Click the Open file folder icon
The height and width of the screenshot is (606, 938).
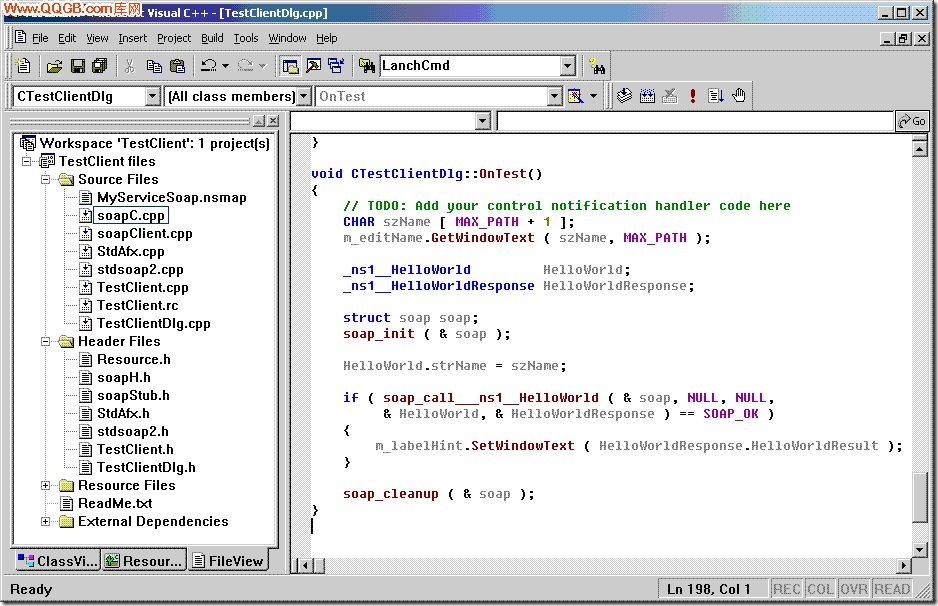coord(54,66)
